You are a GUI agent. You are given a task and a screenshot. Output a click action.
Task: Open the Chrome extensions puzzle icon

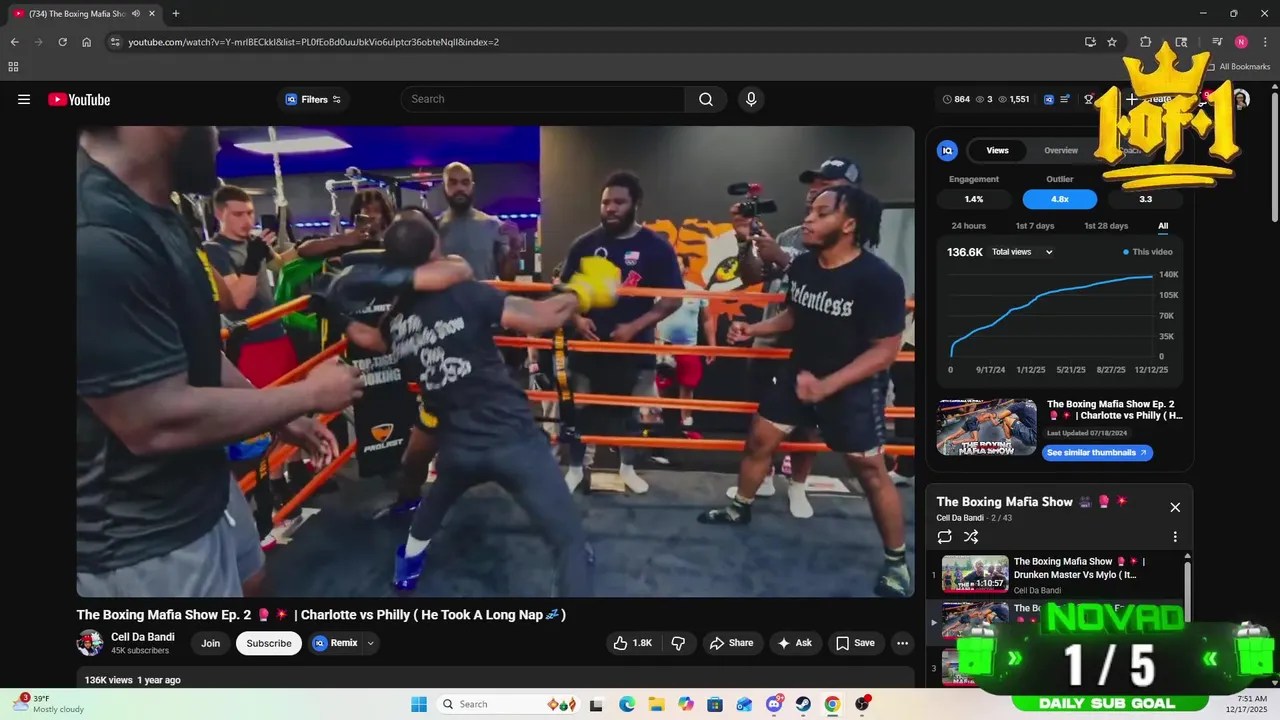(1146, 42)
